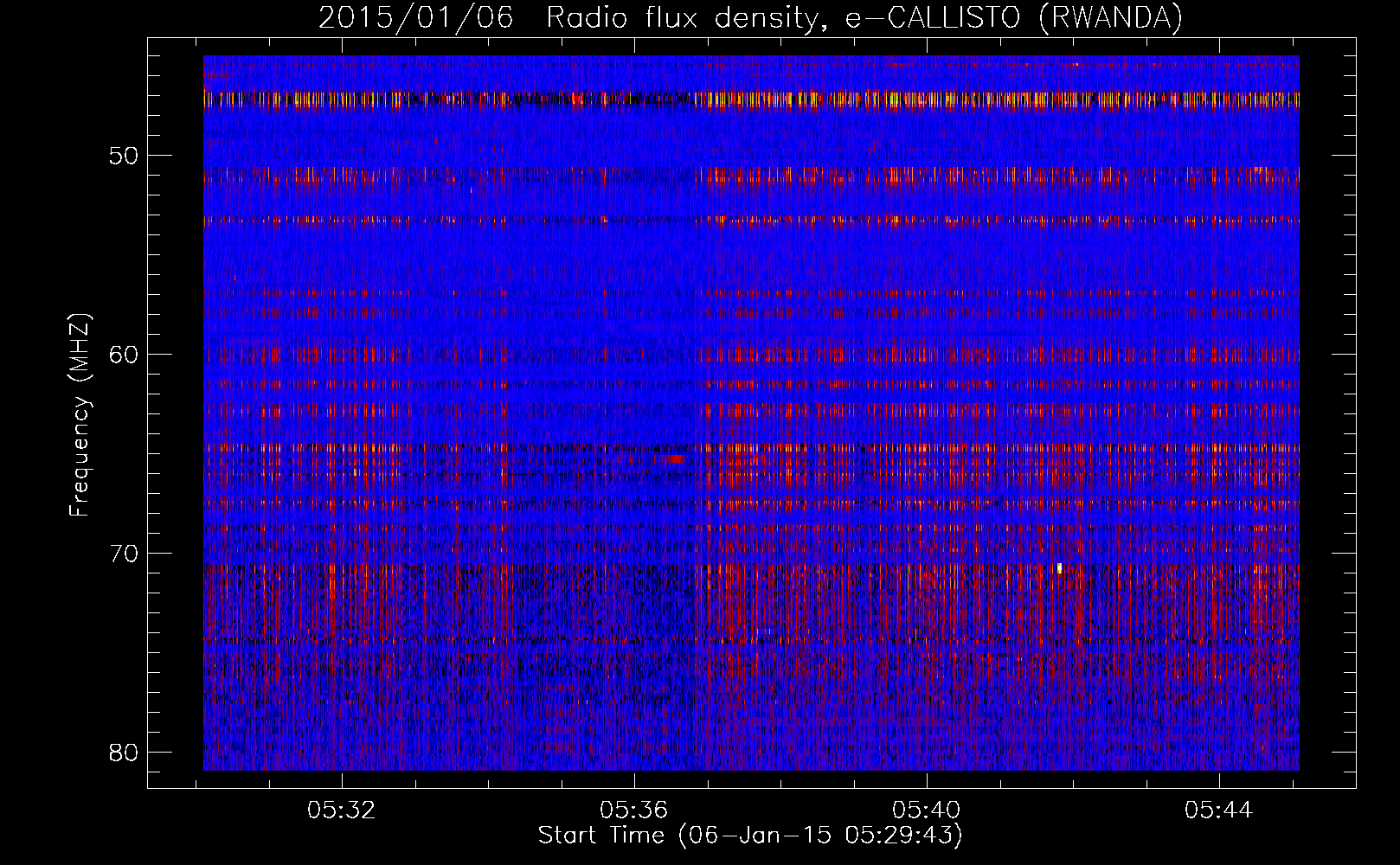
Task: Select the 05:44 time tick label
Action: tap(1219, 810)
